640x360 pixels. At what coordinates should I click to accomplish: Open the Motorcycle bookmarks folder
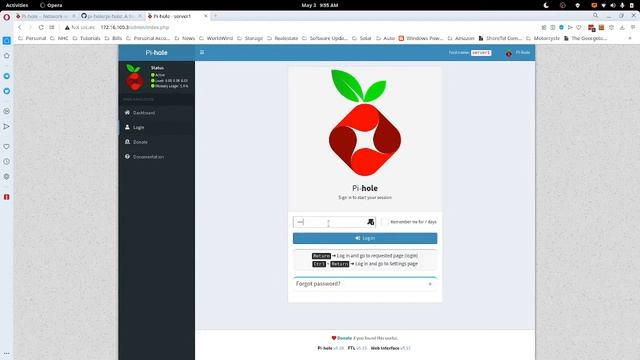coord(543,38)
